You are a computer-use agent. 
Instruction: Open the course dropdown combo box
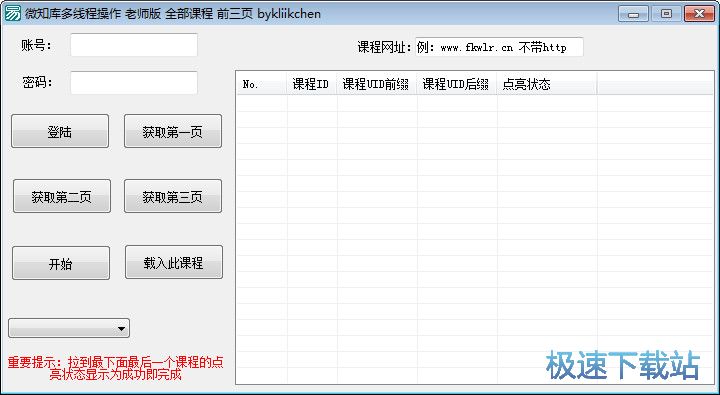click(69, 328)
